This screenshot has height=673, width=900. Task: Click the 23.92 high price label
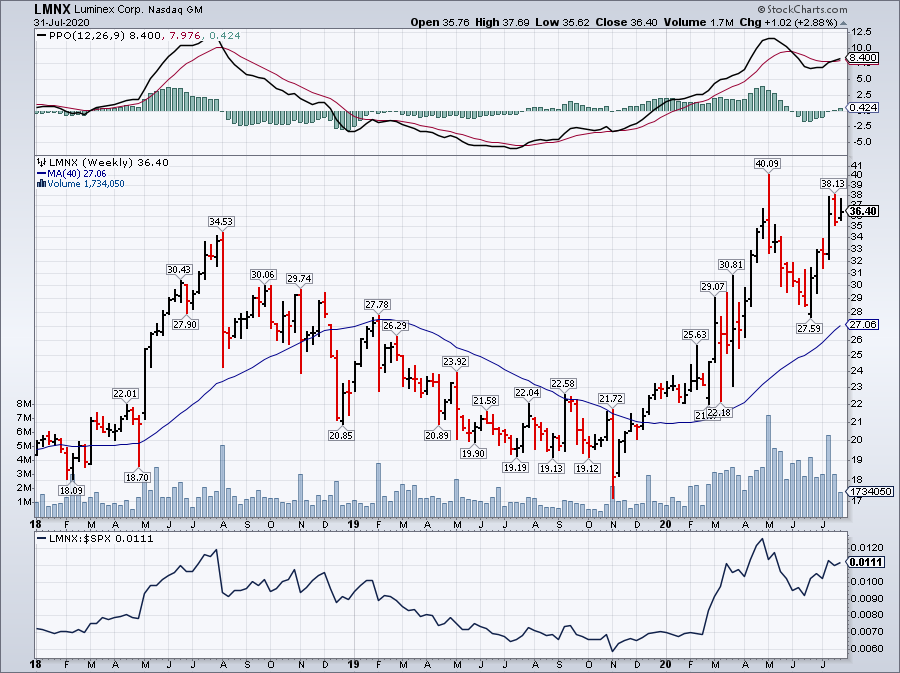[x=455, y=361]
